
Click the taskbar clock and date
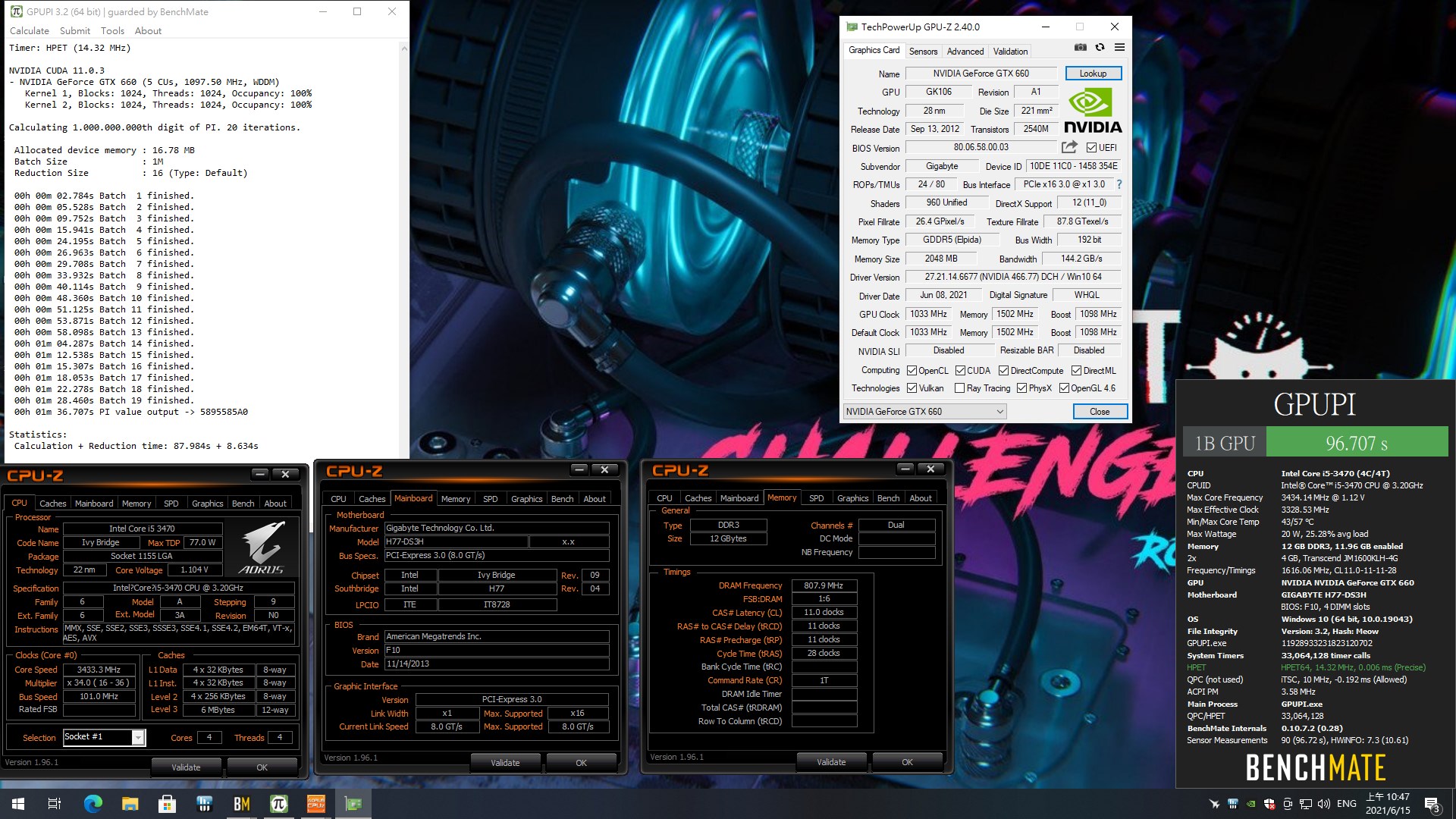(x=1387, y=804)
